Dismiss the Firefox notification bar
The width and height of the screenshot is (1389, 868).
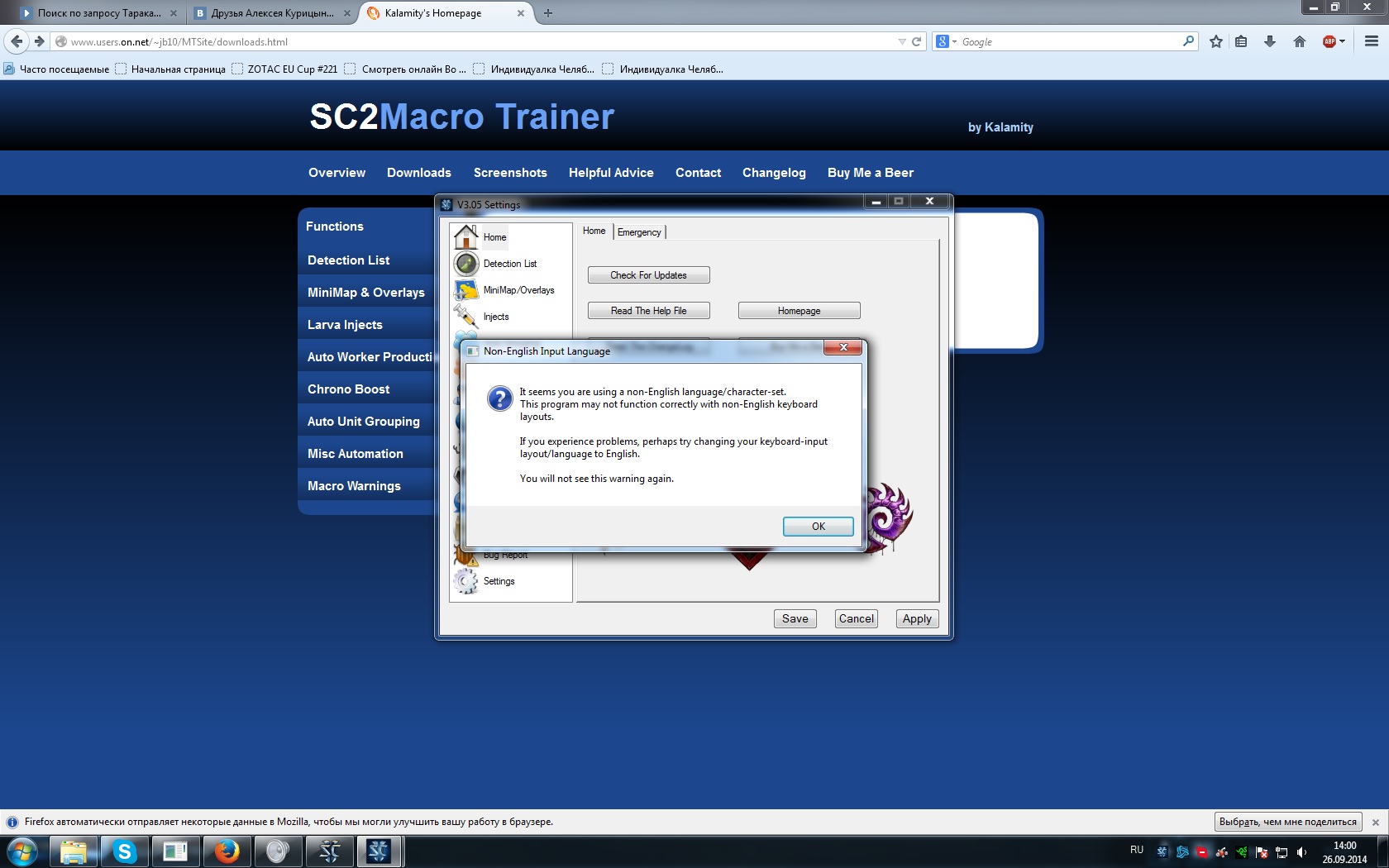click(1376, 823)
